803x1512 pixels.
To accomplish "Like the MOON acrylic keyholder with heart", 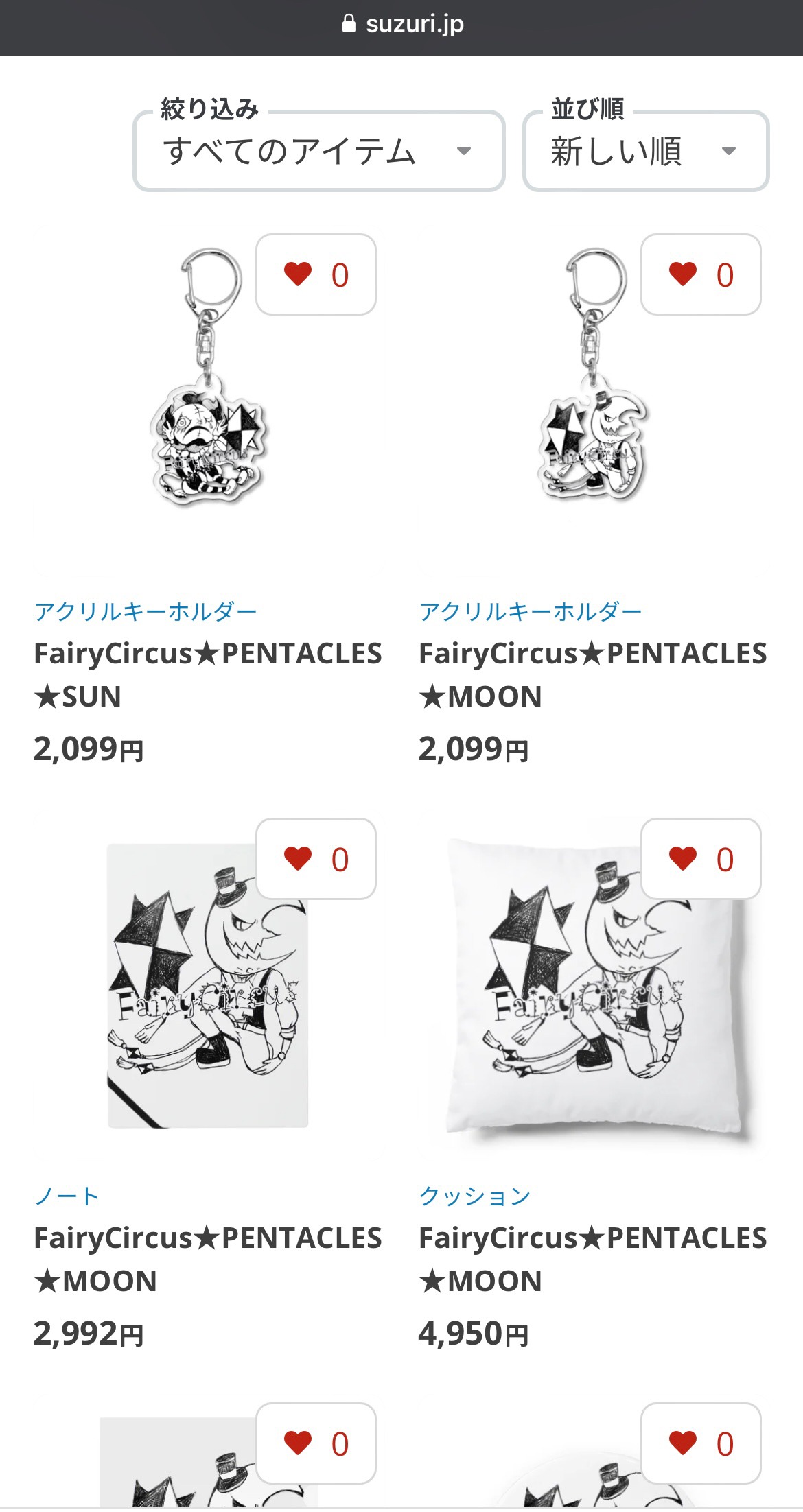I will [701, 274].
